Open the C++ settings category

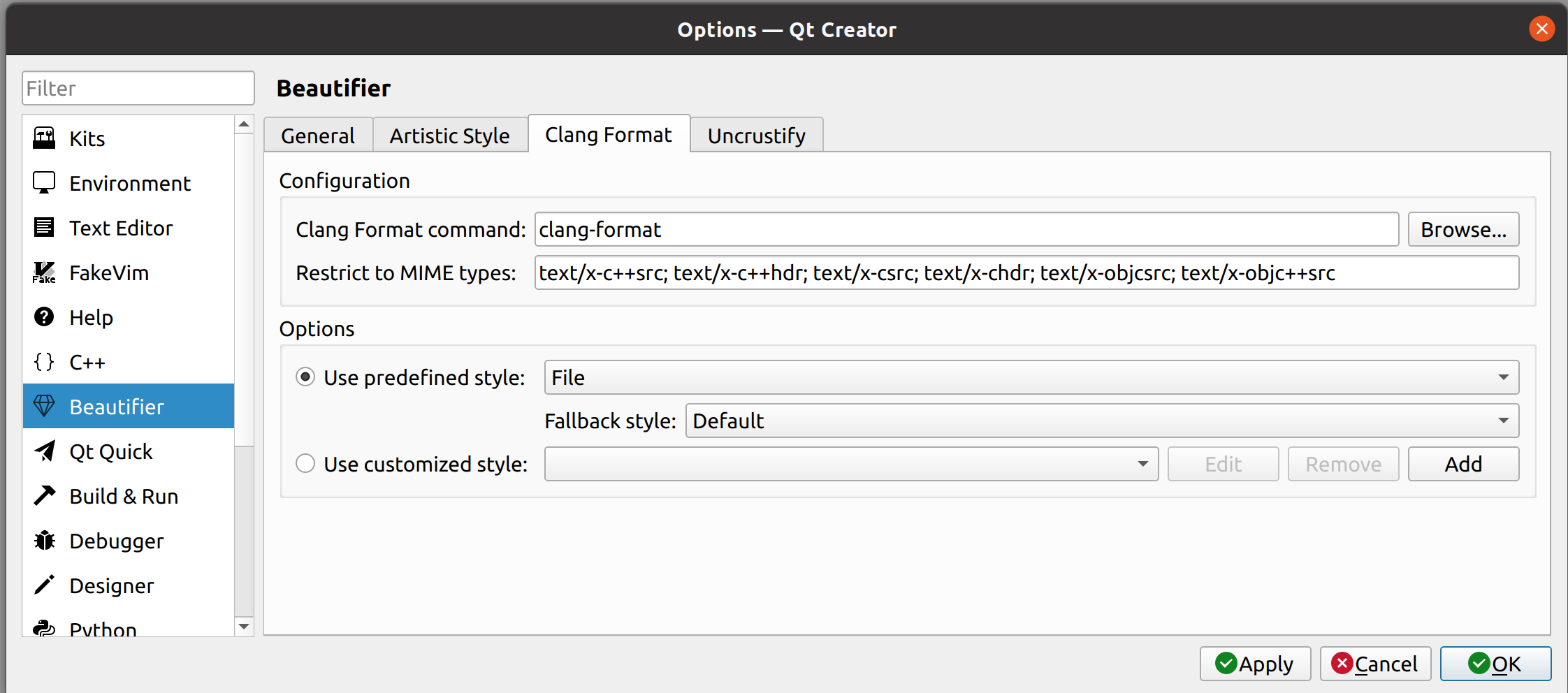tap(129, 362)
